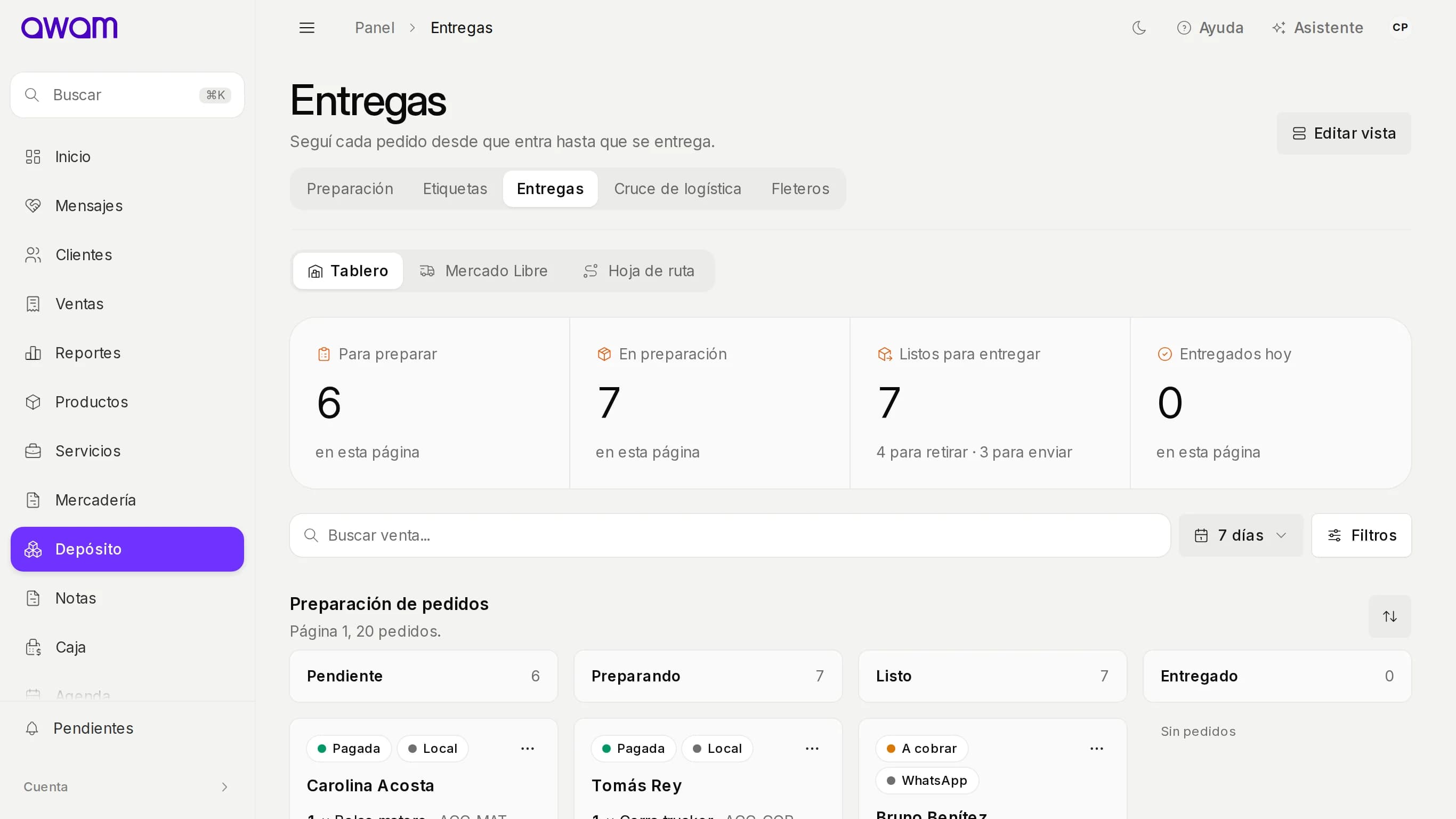
Task: Click the Para preparar stat card
Action: pos(430,403)
